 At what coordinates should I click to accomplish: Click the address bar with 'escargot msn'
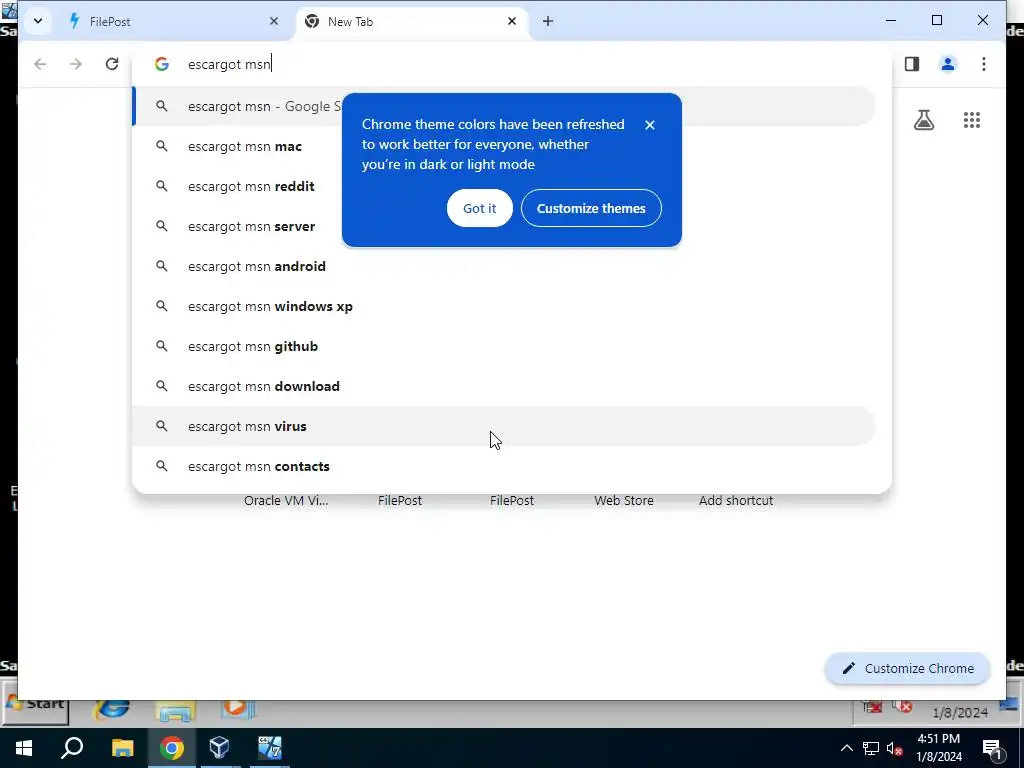point(509,64)
